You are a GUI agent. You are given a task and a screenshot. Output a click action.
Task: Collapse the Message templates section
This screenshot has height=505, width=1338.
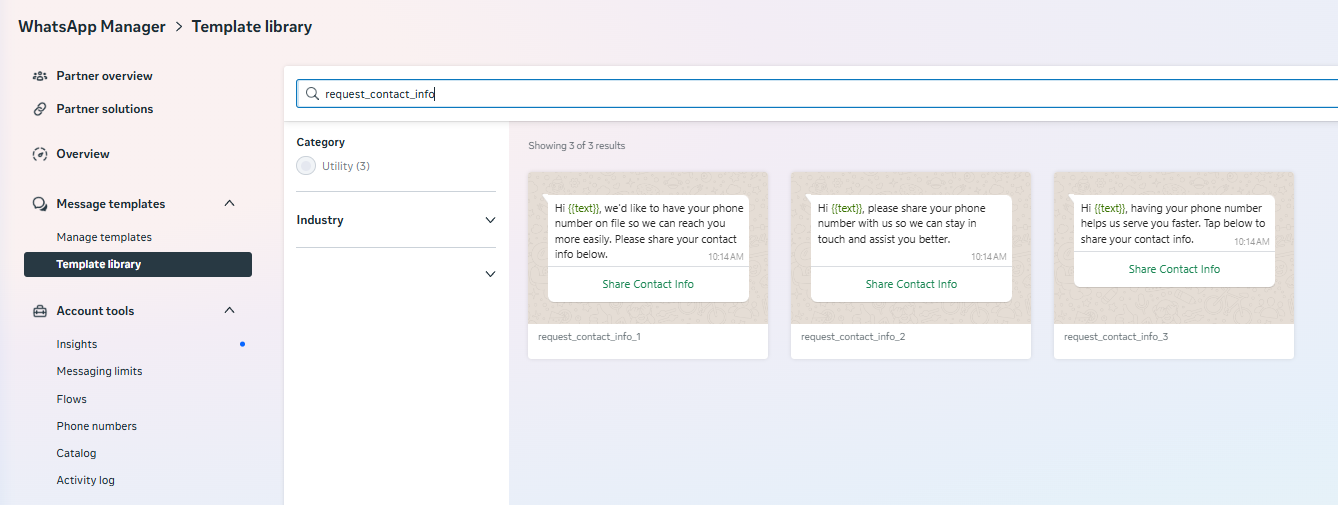[x=229, y=204]
